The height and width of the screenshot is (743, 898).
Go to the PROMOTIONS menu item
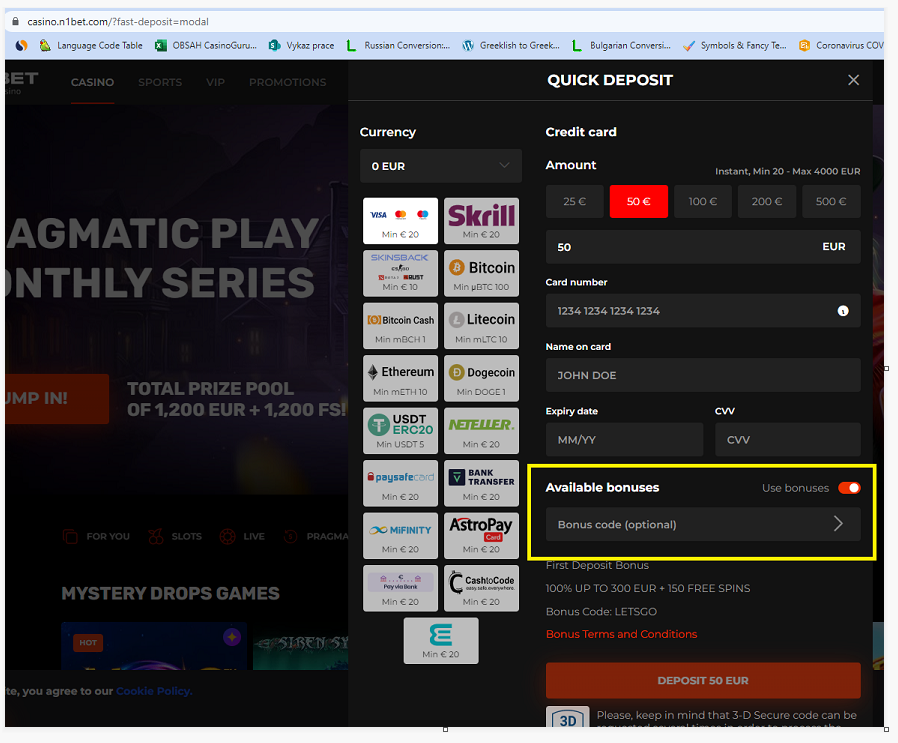coord(287,82)
